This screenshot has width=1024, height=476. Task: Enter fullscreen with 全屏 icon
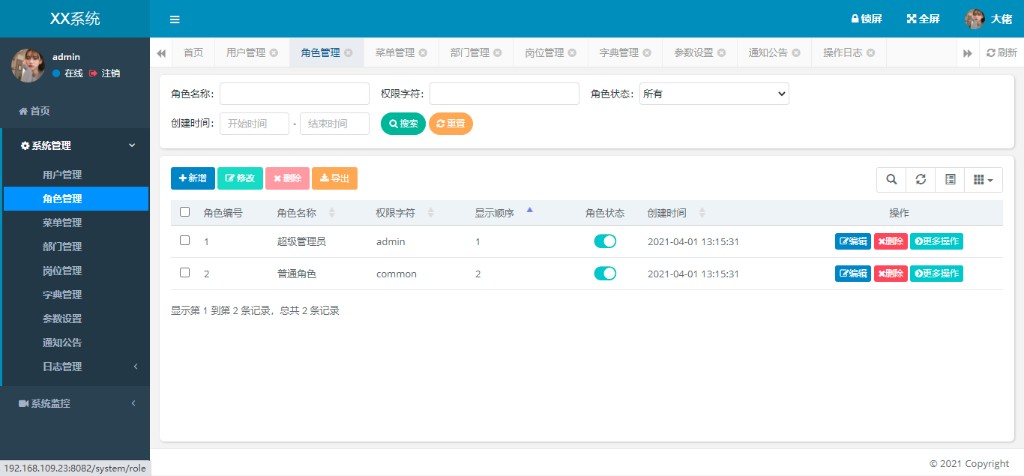[923, 19]
